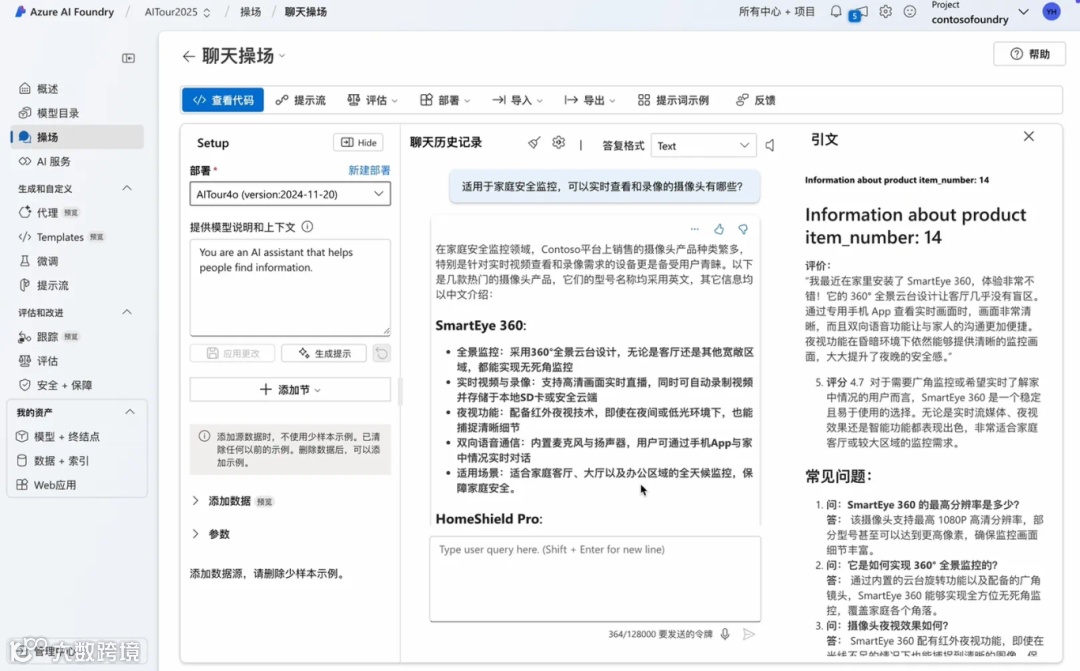
Task: Open the 评估 toolbar dropdown
Action: pos(373,100)
